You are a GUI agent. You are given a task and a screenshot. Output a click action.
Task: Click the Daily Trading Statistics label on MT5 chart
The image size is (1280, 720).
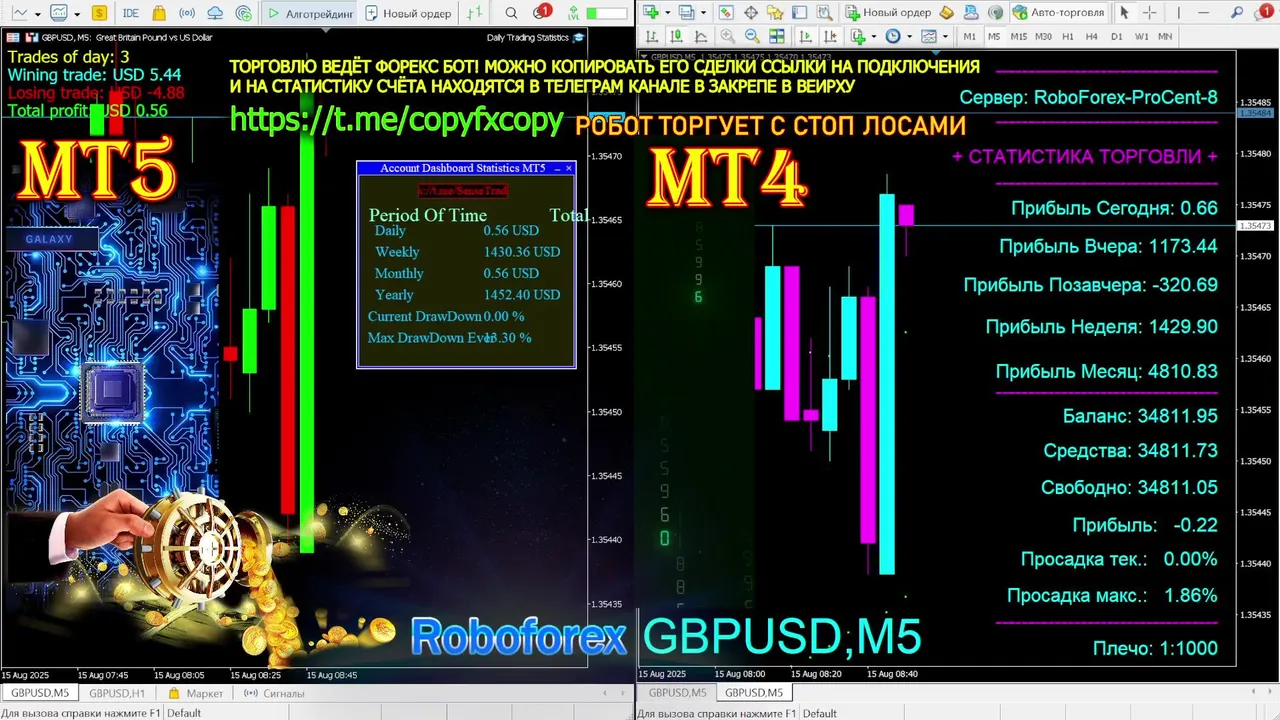coord(528,38)
